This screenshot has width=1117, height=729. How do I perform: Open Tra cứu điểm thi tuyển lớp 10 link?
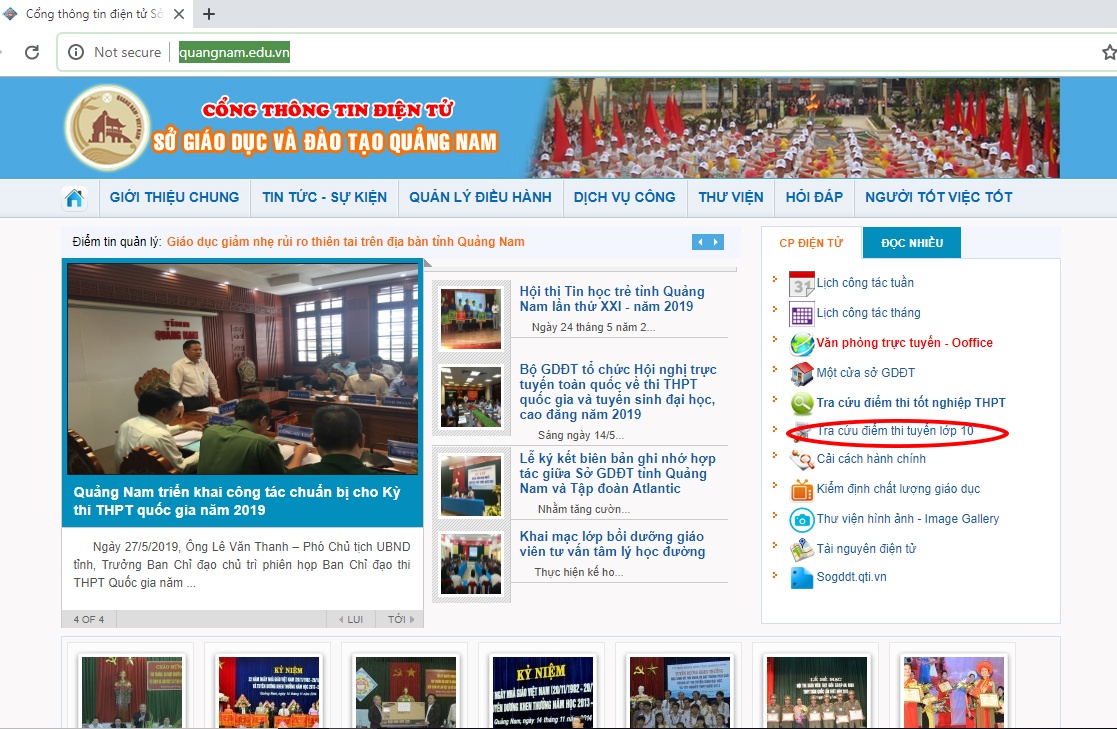point(895,431)
